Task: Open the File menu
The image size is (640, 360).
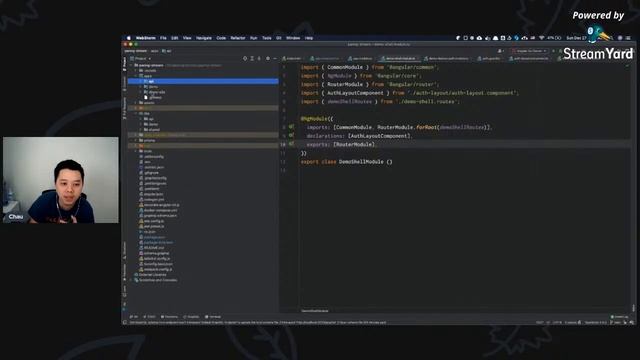Action: [163, 38]
